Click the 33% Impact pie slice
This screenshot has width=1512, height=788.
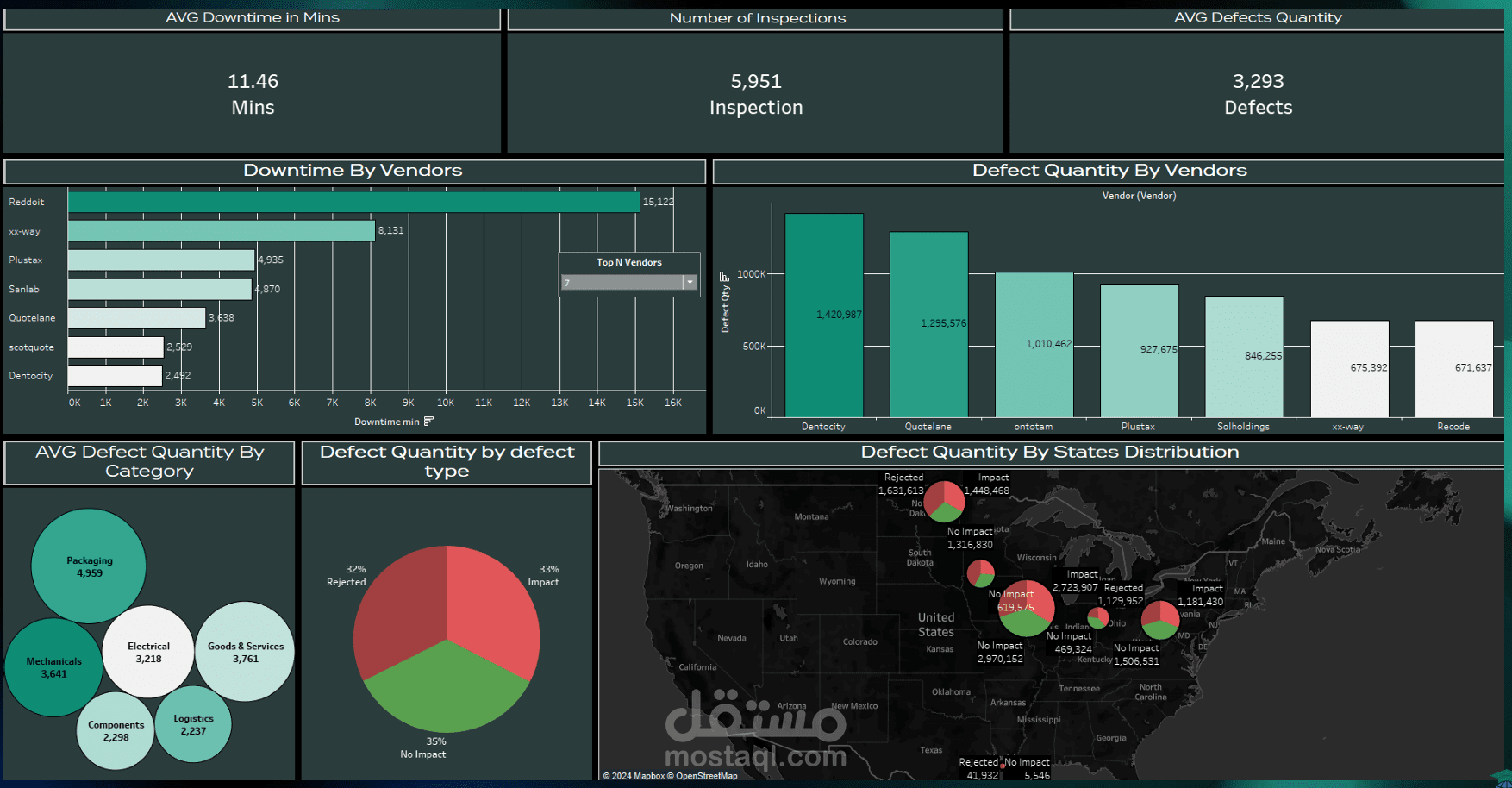[x=491, y=608]
